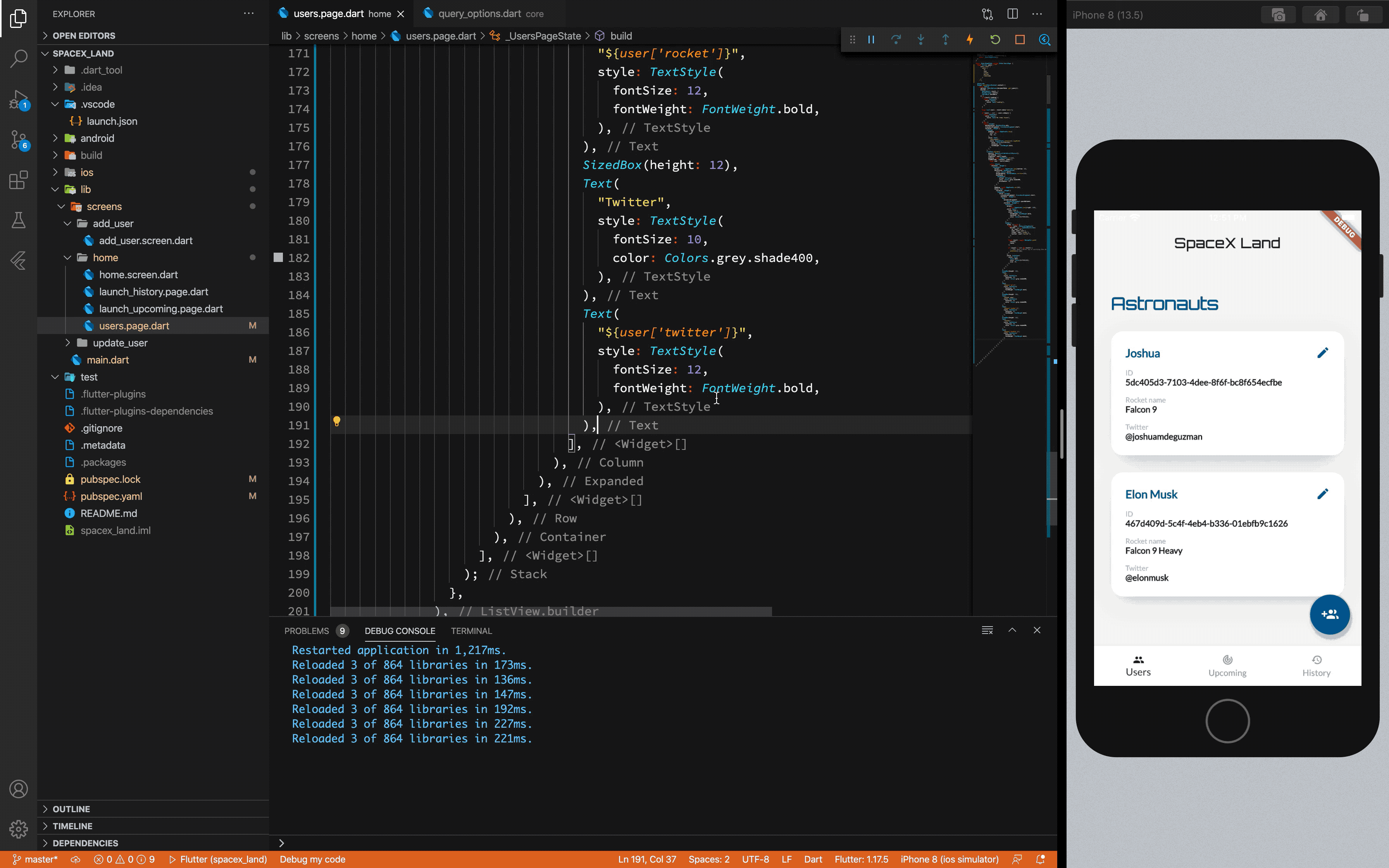Open the Flutter/Dart sidebar icon
Screen dimensions: 1389x868
tap(18, 261)
